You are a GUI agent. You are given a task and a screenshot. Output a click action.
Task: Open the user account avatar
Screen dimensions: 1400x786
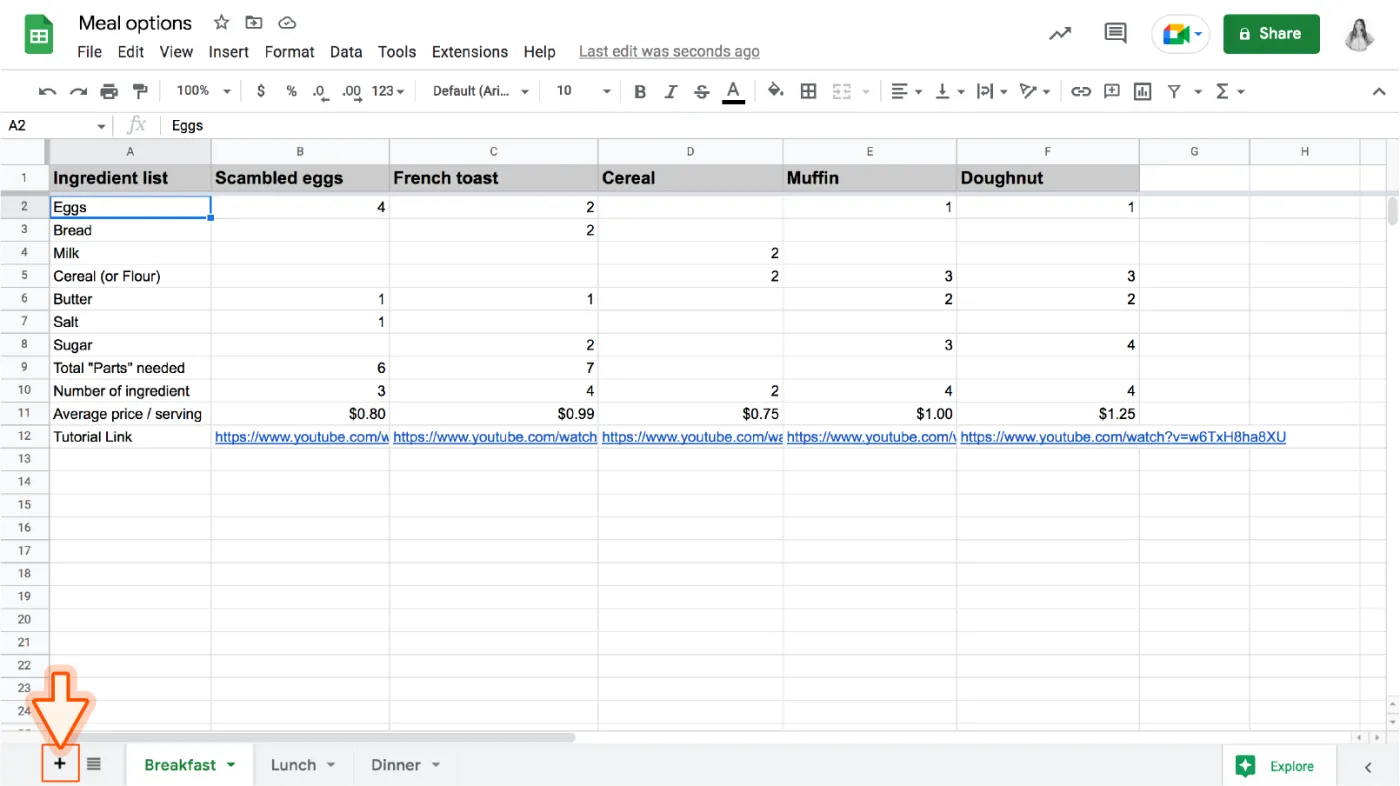pos(1359,34)
